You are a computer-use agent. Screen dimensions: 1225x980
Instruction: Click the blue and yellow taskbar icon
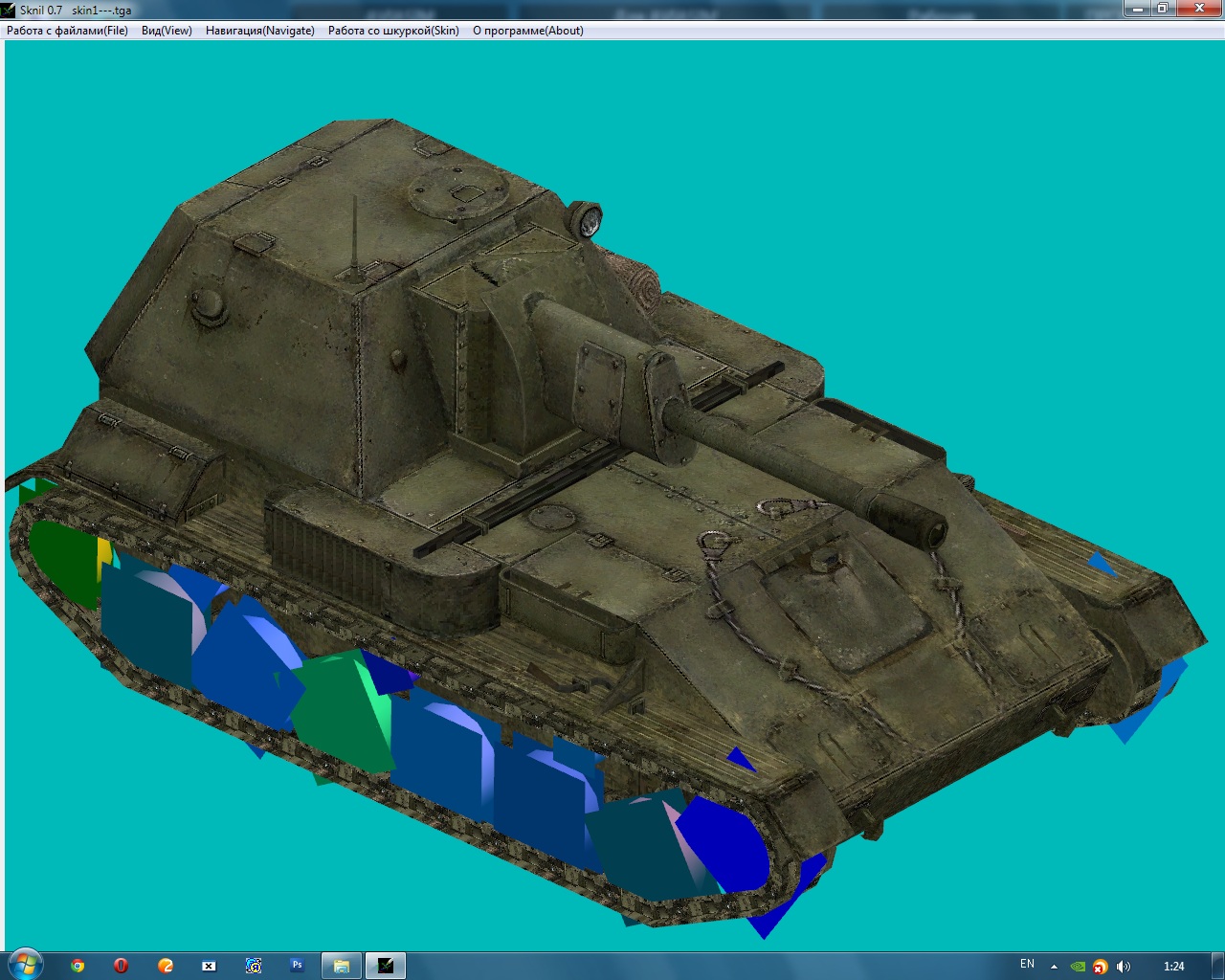pyautogui.click(x=254, y=966)
